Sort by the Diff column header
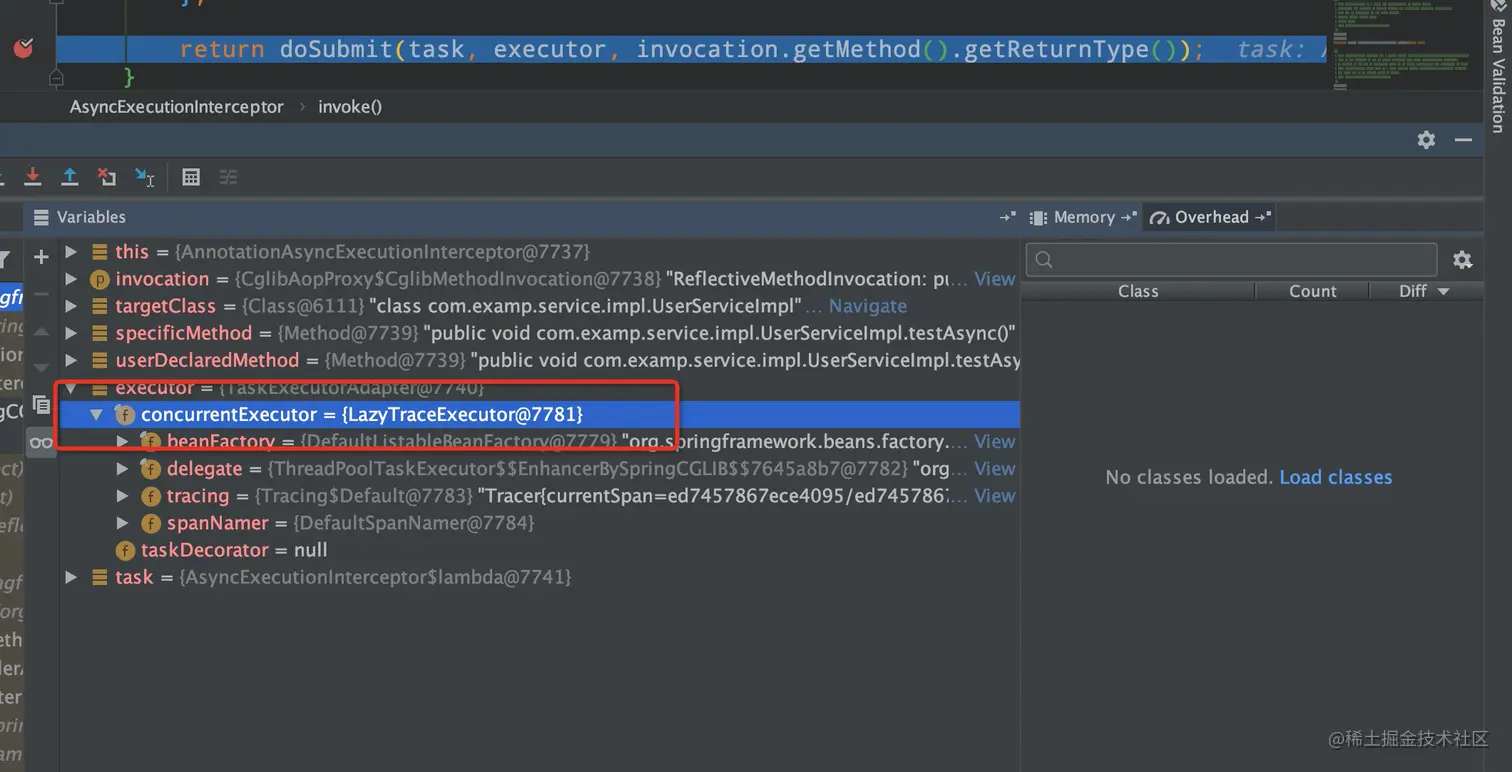Screen dimensions: 1512x772 [x=1424, y=291]
